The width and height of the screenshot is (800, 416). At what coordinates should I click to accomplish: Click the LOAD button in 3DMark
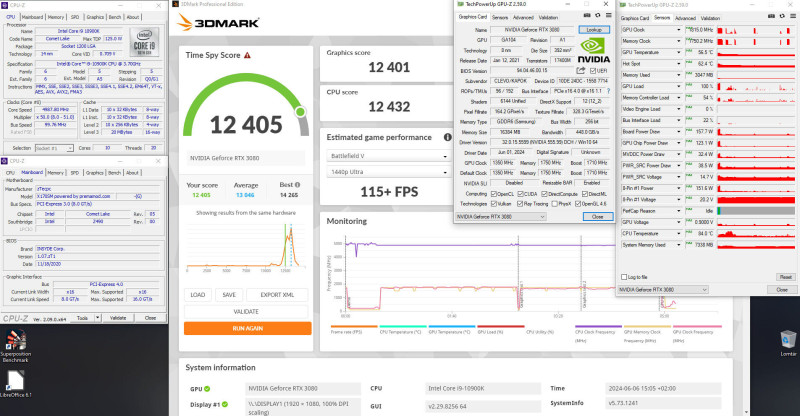pyautogui.click(x=197, y=295)
